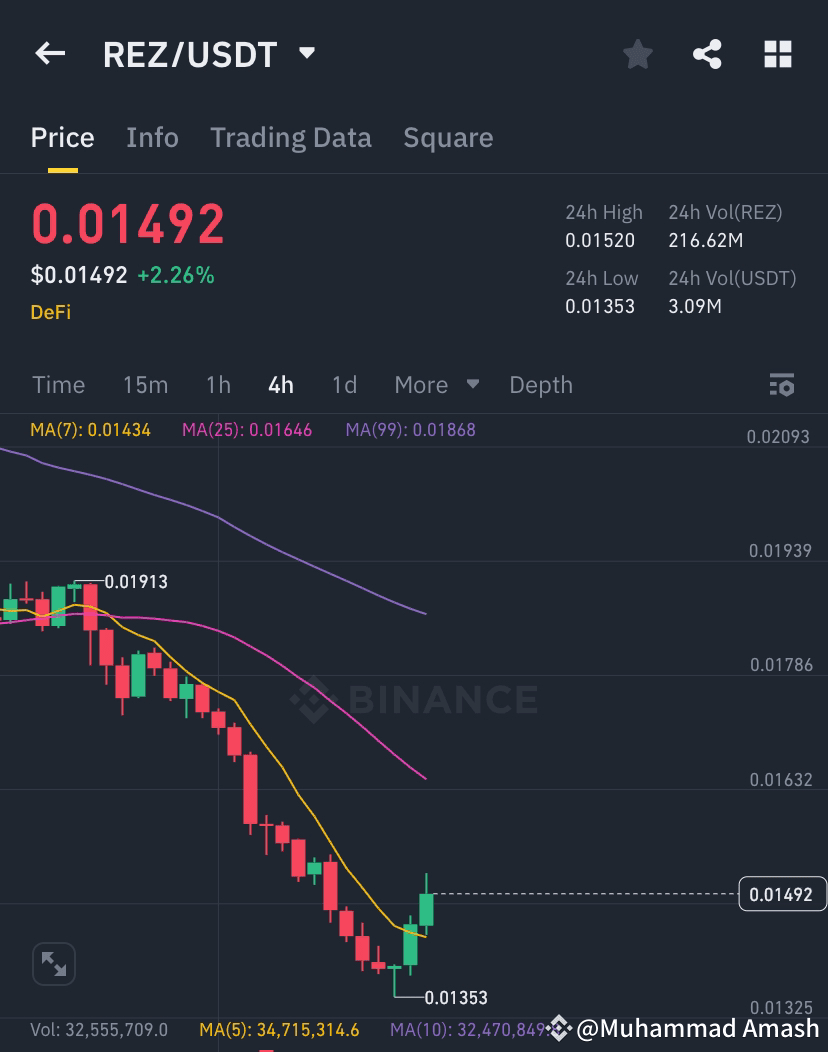Screen dimensions: 828x1052
Task: Open the apps grid icon top right
Action: (x=778, y=55)
